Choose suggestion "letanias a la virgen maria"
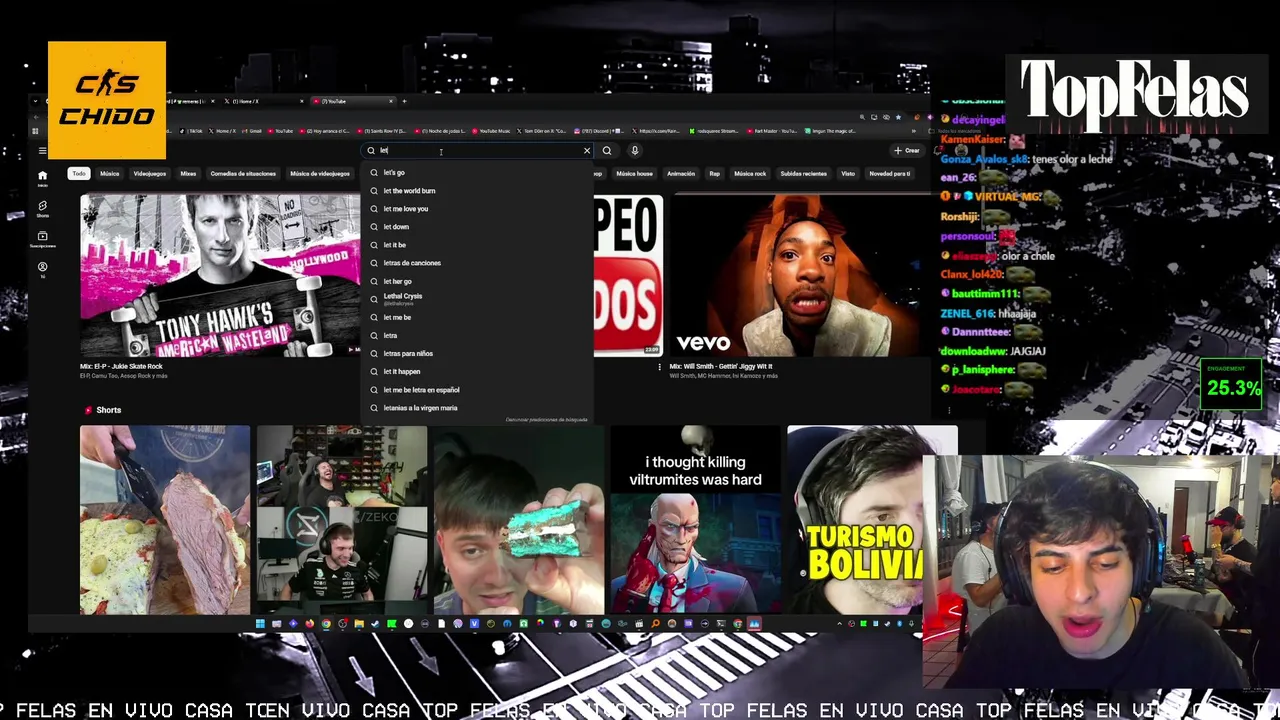Screen dimensions: 1280x720 point(478,408)
